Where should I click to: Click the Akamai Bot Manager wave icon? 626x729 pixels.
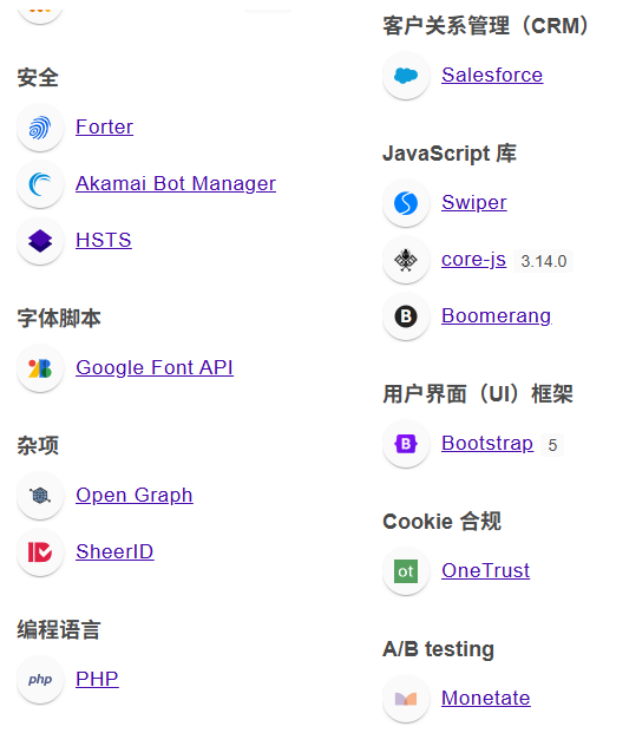[x=40, y=184]
